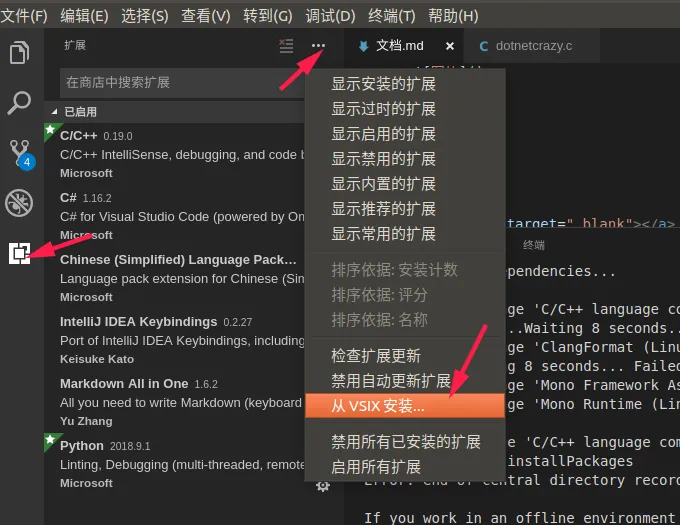Switch to the 文档.md tab
The image size is (680, 525).
click(404, 46)
